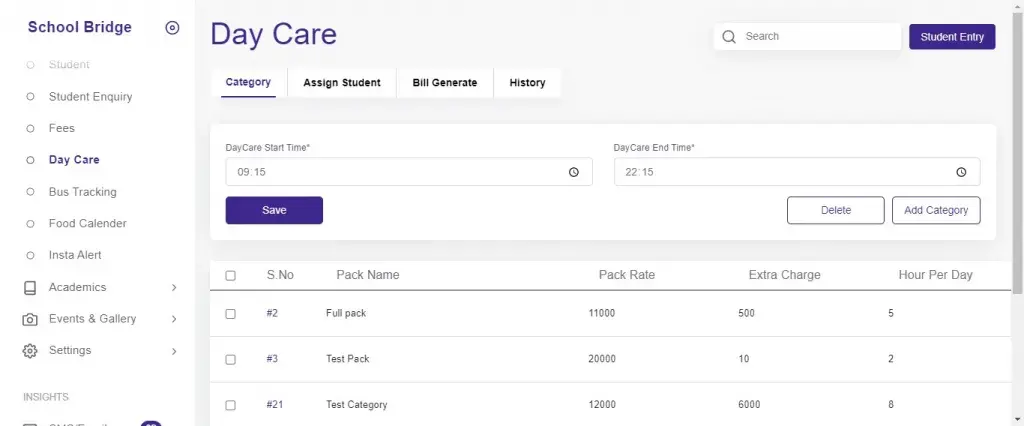1024x426 pixels.
Task: Click the Pack Rate column header
Action: tap(627, 275)
